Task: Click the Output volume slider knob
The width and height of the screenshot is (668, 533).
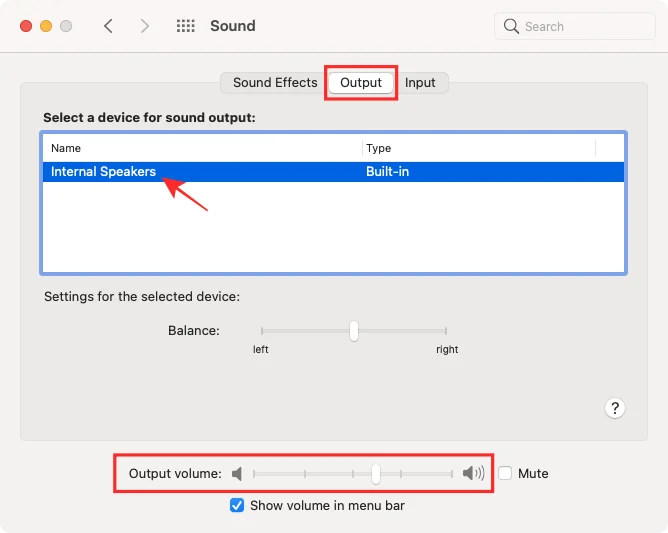Action: coord(375,474)
